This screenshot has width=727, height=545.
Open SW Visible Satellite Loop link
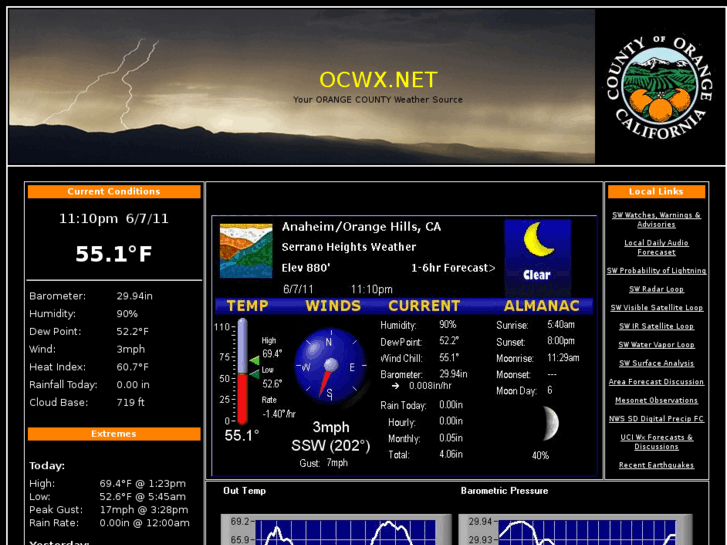click(656, 308)
